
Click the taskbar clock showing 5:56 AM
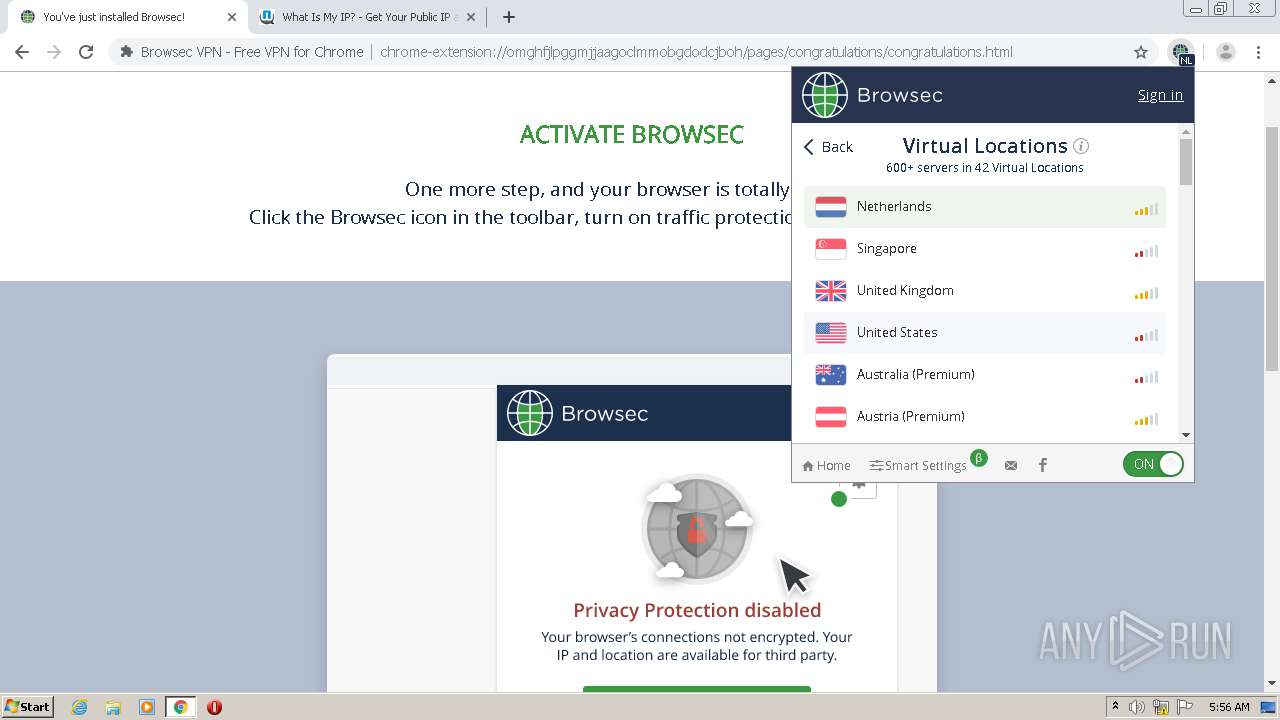pos(1229,707)
